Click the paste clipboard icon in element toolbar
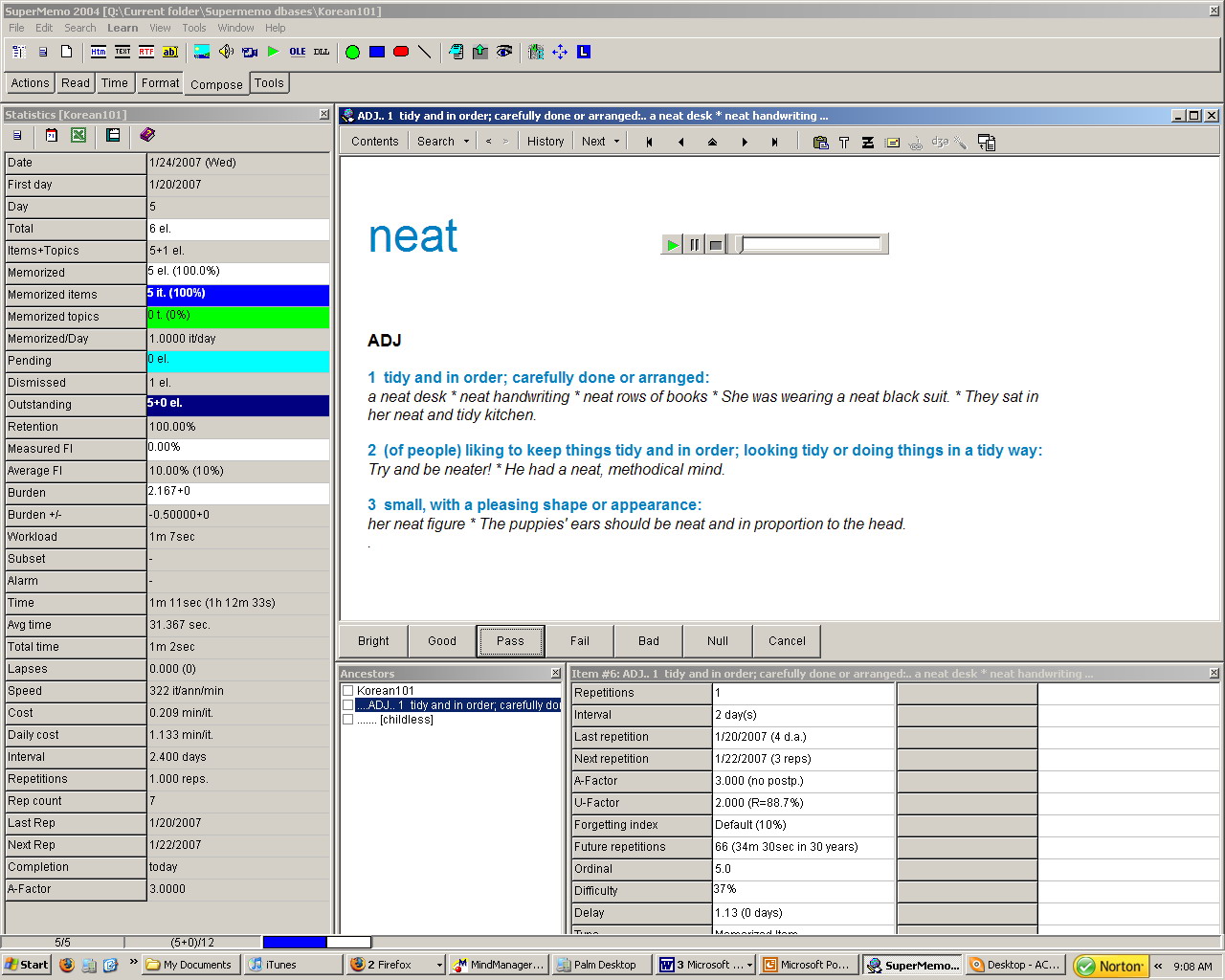This screenshot has height=980, width=1225. [820, 142]
